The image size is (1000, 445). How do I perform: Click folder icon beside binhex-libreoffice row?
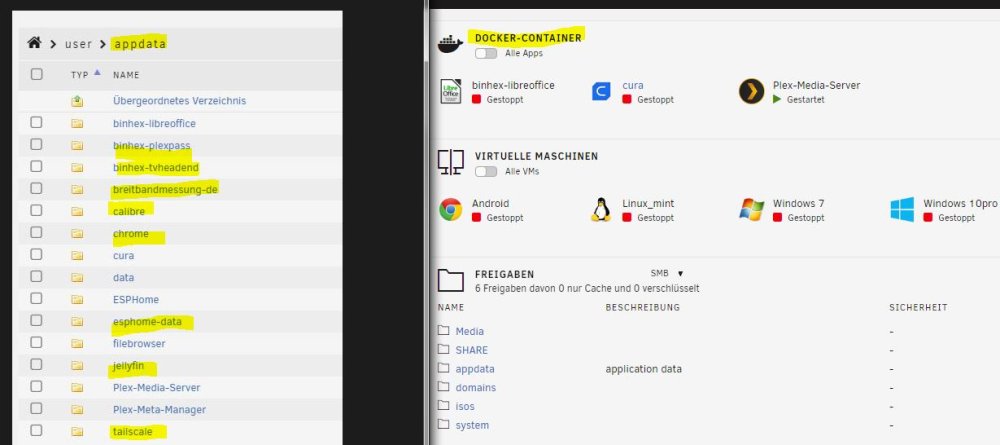click(77, 123)
